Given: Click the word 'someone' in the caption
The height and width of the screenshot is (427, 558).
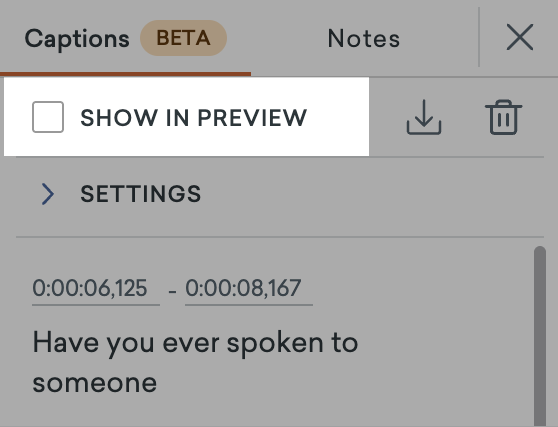Looking at the screenshot, I should tap(95, 383).
